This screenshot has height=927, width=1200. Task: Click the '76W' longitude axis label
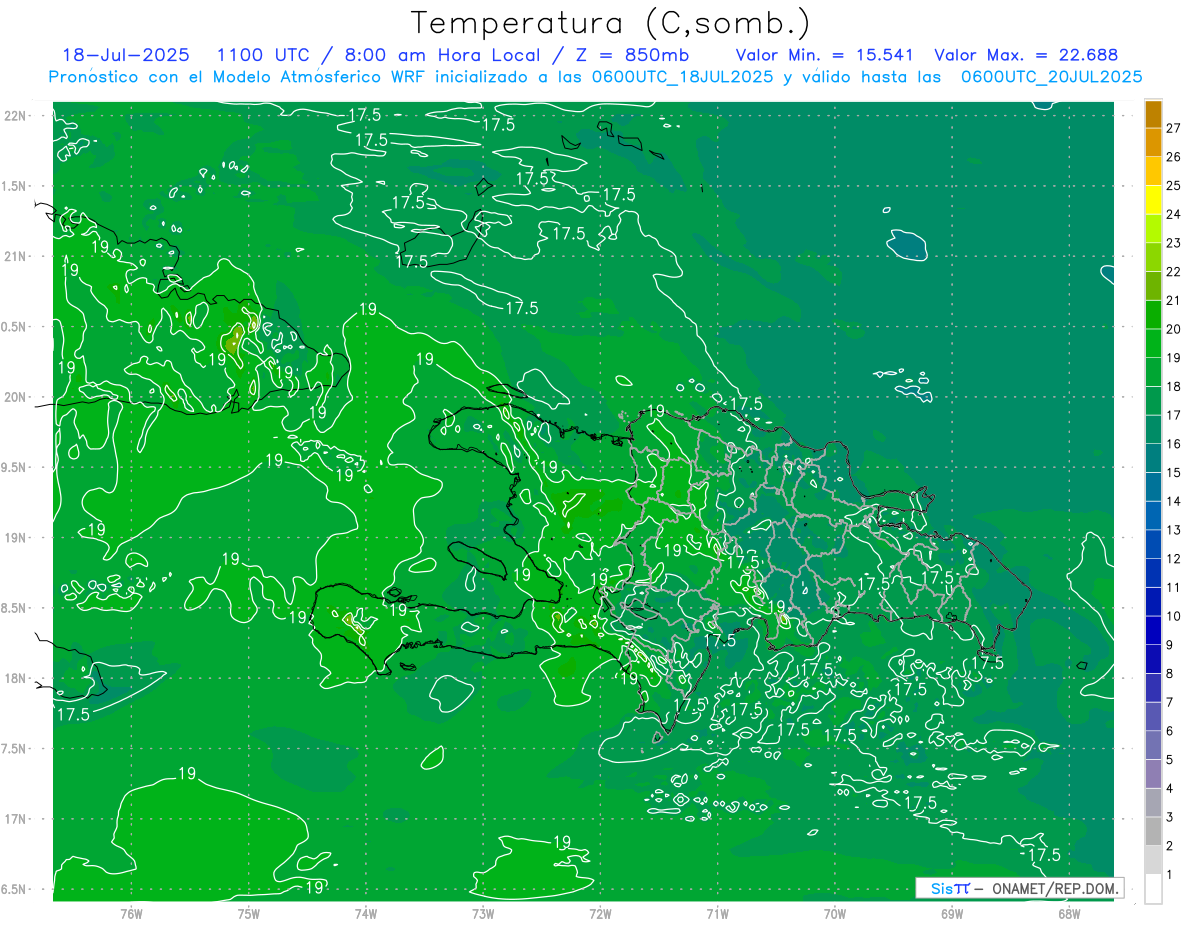point(131,913)
